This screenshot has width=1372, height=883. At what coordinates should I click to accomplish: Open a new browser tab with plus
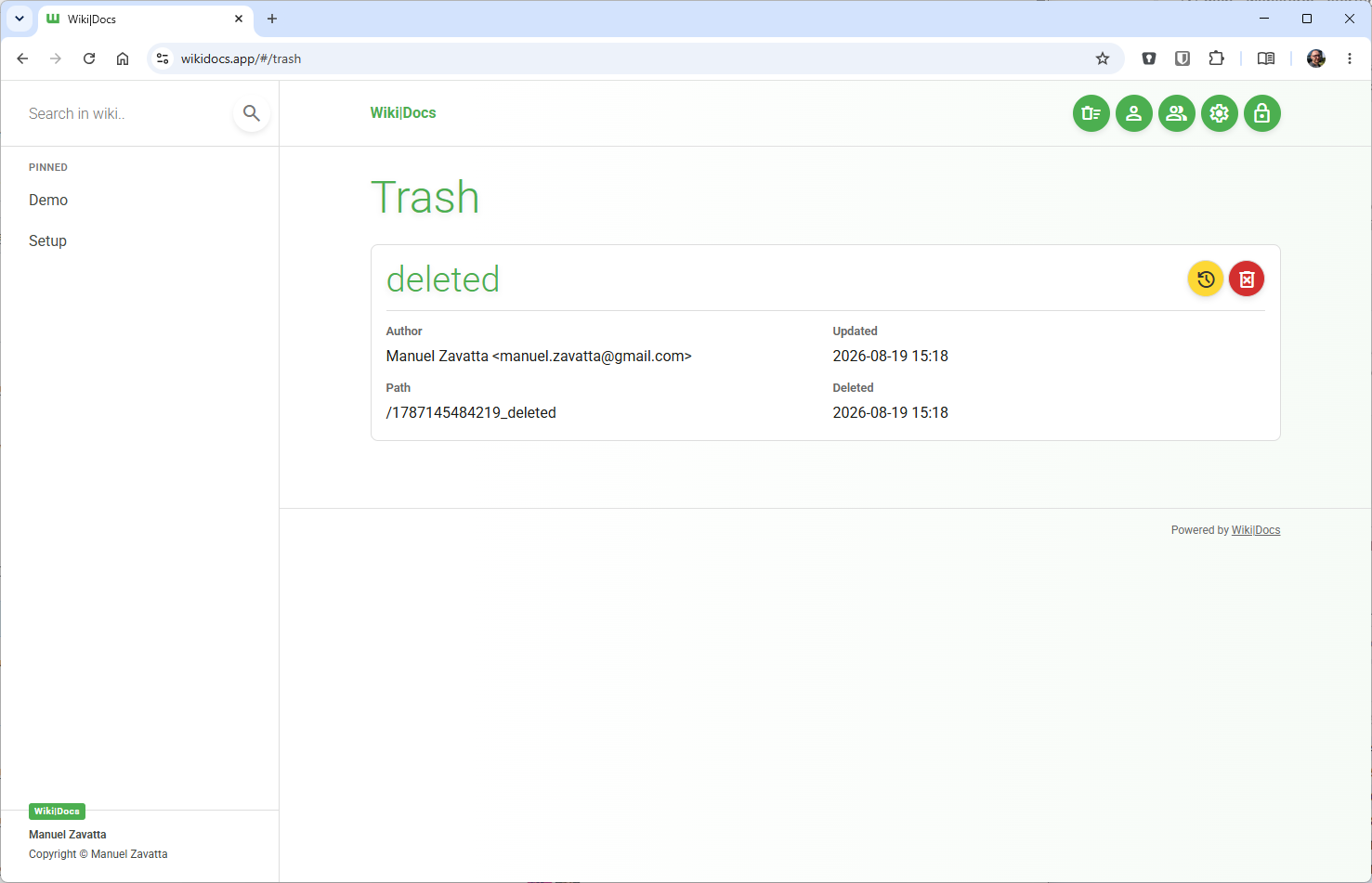pos(272,19)
